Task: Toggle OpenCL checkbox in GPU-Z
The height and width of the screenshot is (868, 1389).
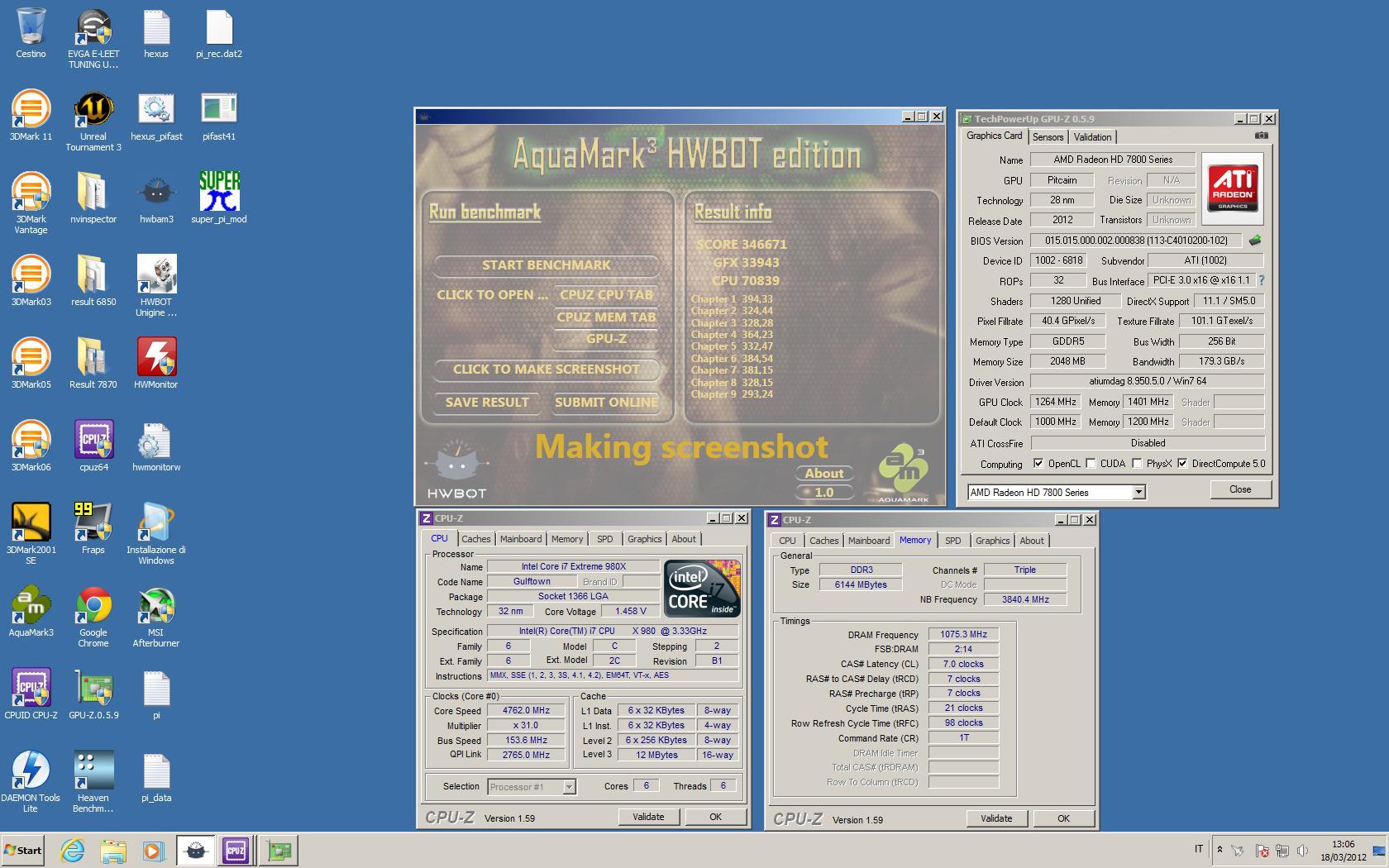Action: pos(1038,464)
